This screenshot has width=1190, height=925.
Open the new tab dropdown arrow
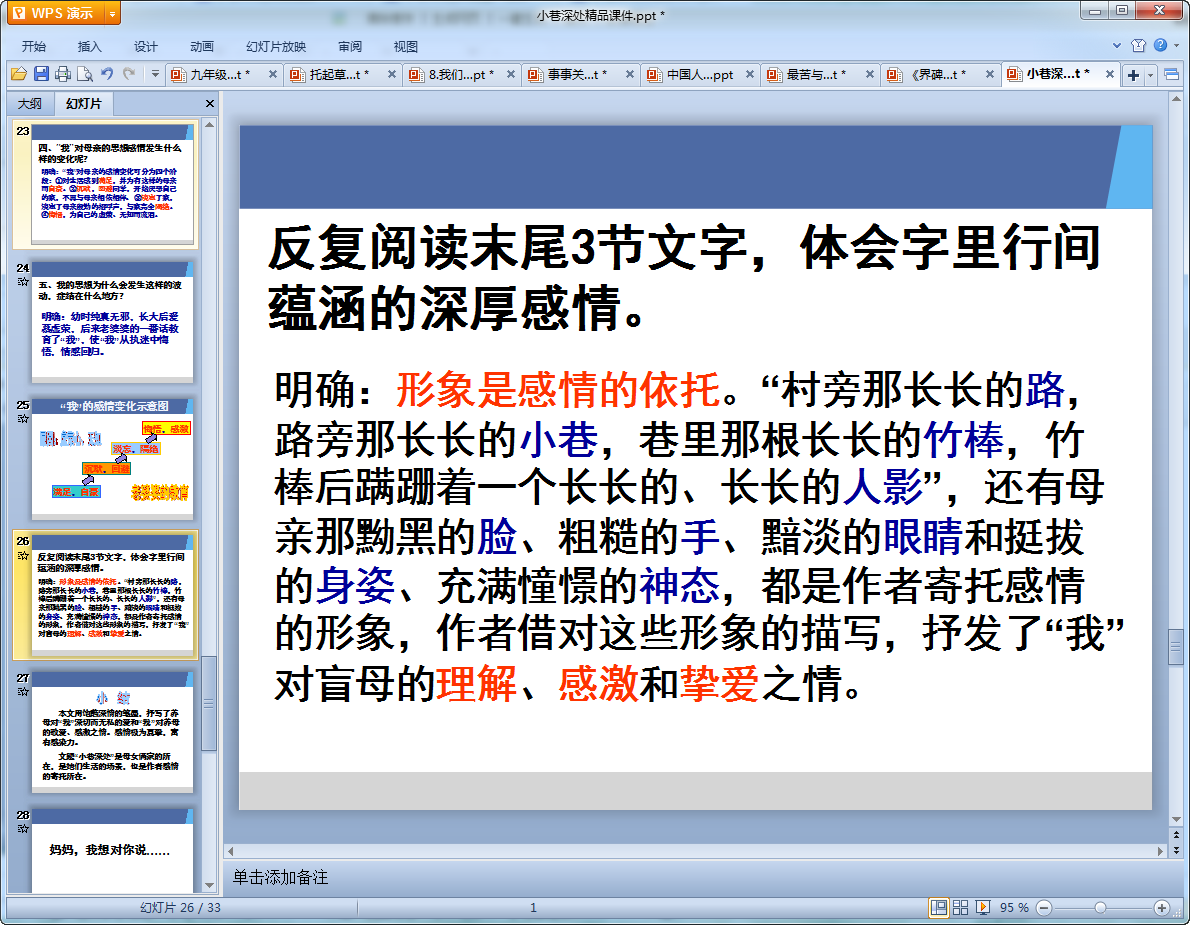click(1151, 75)
